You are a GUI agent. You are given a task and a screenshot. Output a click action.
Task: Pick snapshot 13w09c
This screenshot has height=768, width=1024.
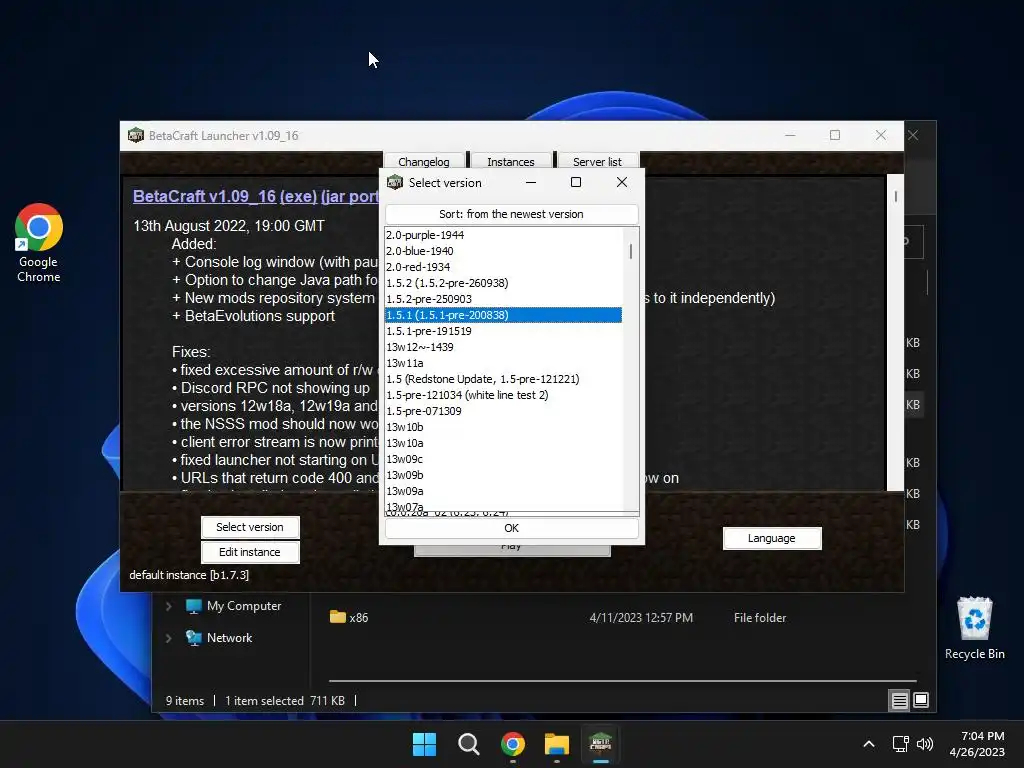click(x=503, y=459)
